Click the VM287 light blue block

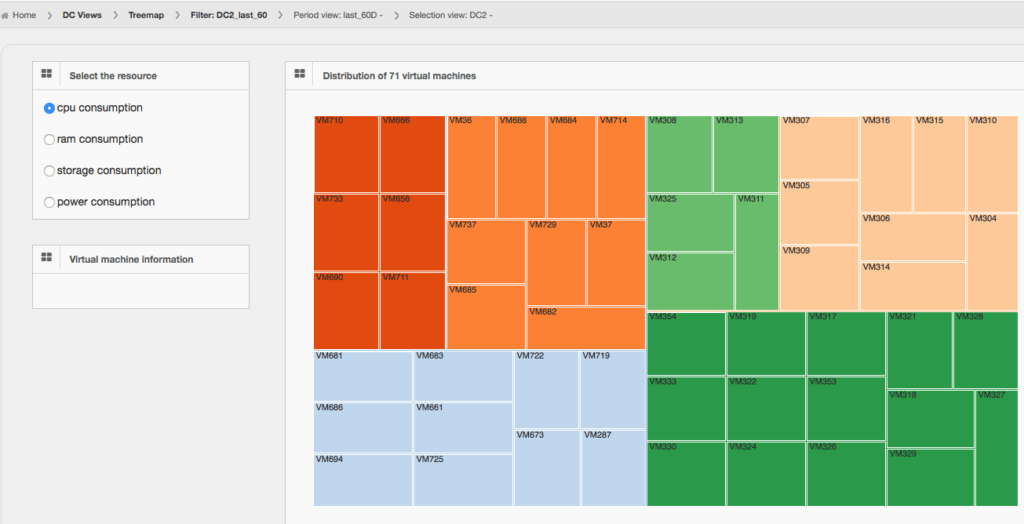pos(613,468)
